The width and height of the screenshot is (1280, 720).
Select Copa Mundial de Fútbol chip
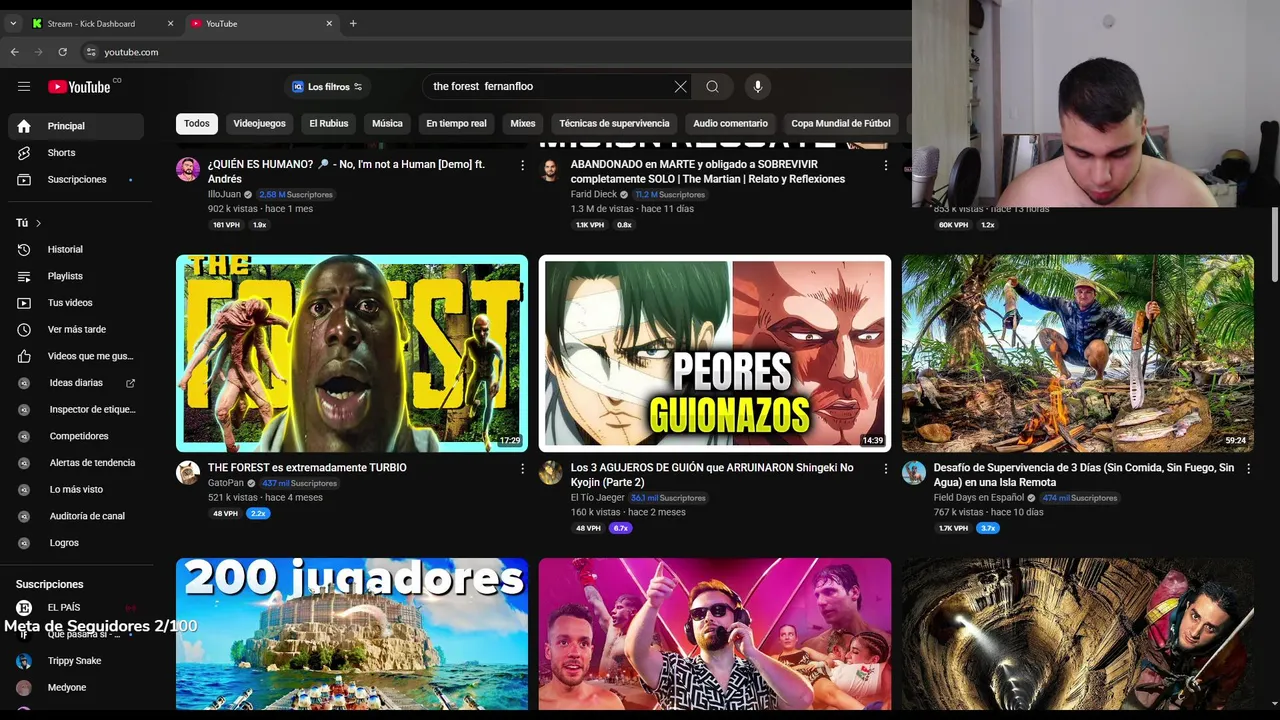840,123
